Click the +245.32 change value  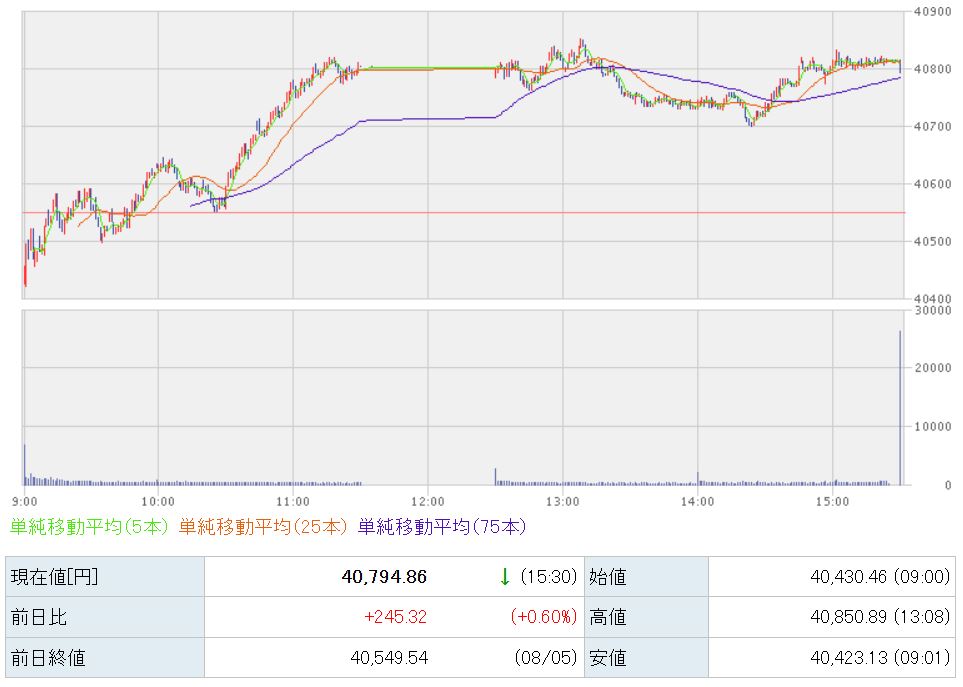pos(395,616)
